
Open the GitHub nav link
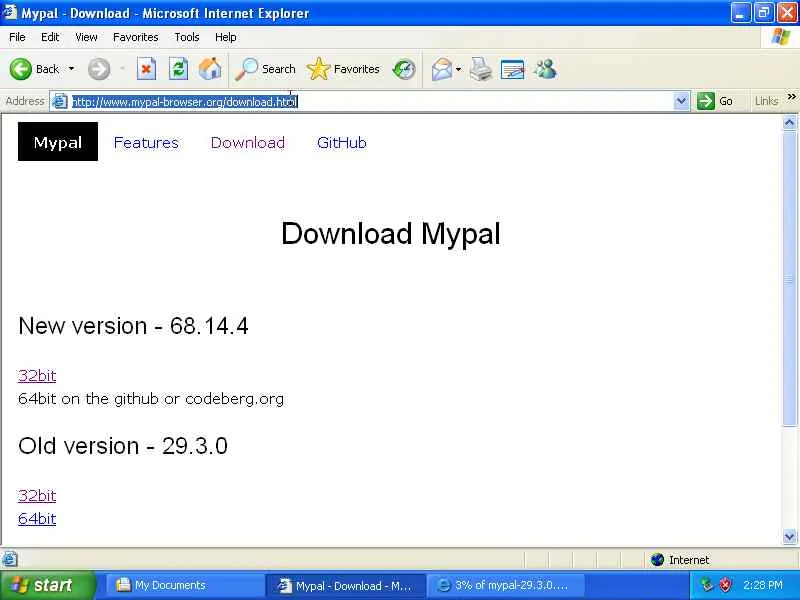point(342,142)
